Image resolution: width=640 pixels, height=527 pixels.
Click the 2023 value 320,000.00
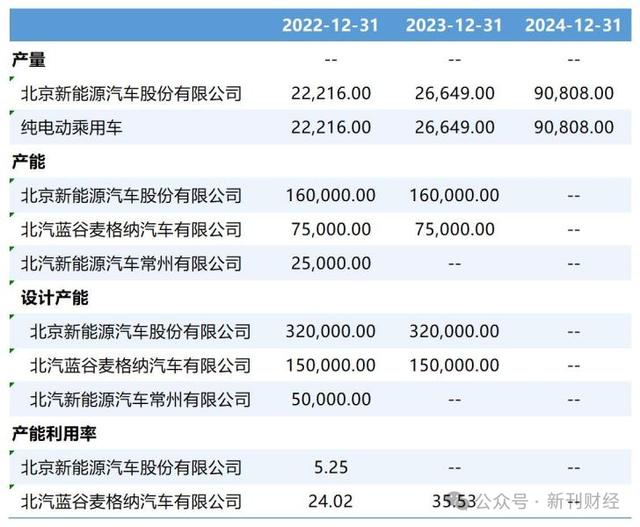coord(454,331)
